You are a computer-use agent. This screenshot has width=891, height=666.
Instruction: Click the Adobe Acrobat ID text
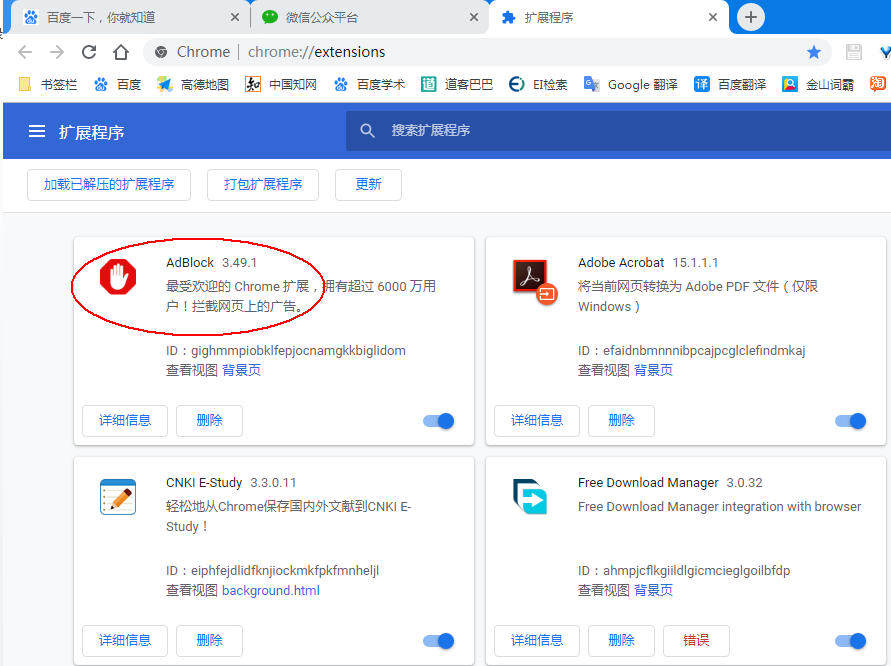pyautogui.click(x=692, y=351)
